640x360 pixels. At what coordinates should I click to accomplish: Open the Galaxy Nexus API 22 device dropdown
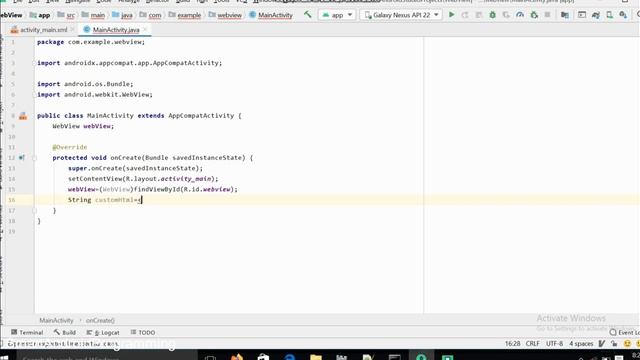[402, 15]
